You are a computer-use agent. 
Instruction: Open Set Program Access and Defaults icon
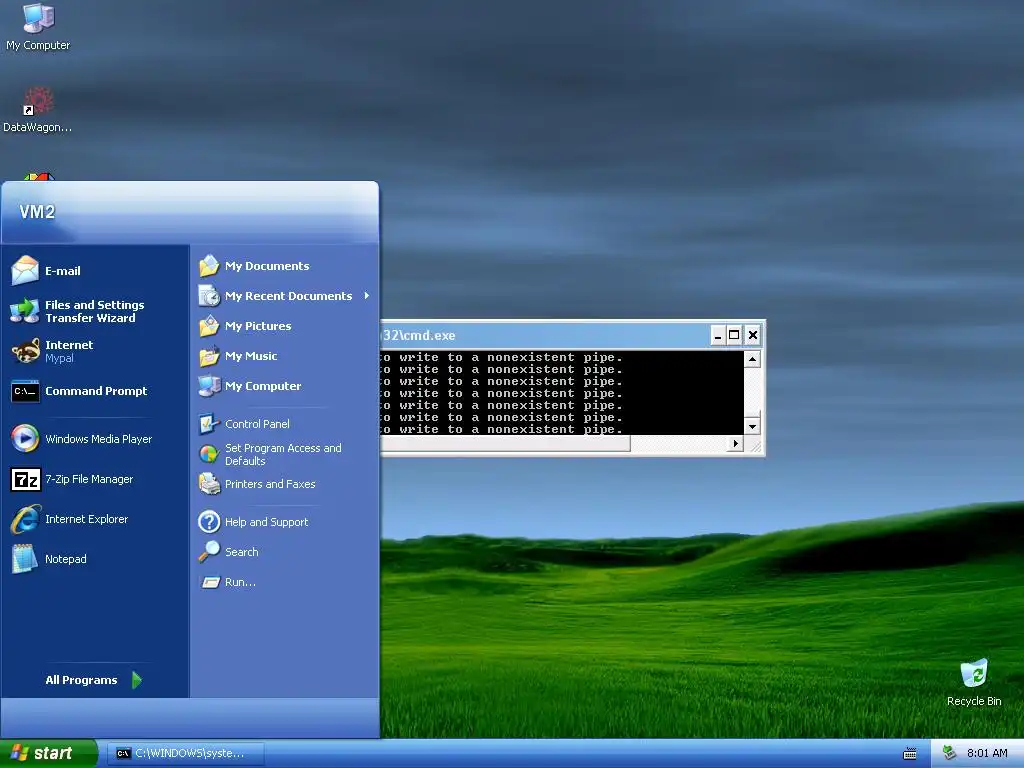pos(209,454)
